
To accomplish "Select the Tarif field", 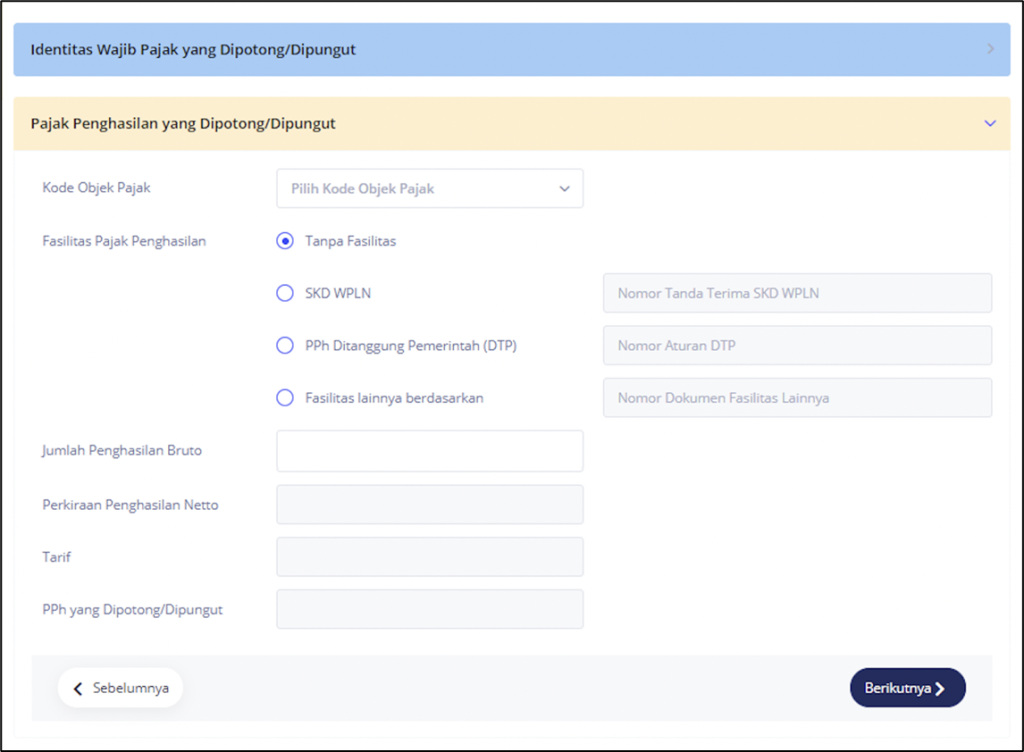I will [429, 557].
